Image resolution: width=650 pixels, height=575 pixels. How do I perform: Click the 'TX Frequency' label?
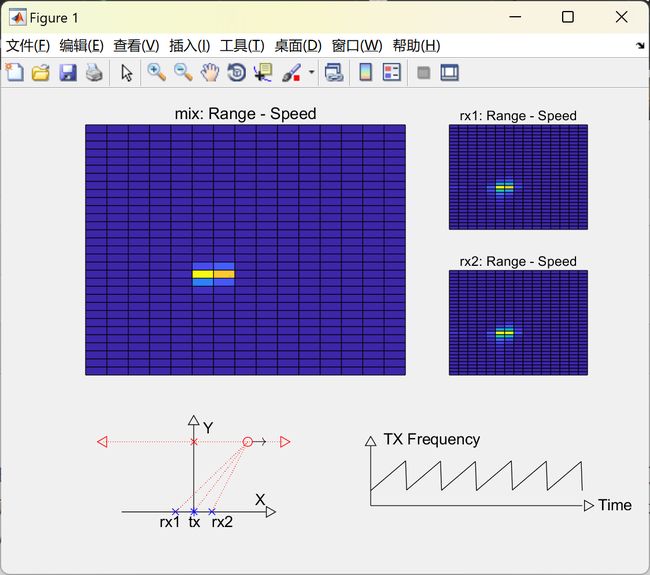[432, 439]
